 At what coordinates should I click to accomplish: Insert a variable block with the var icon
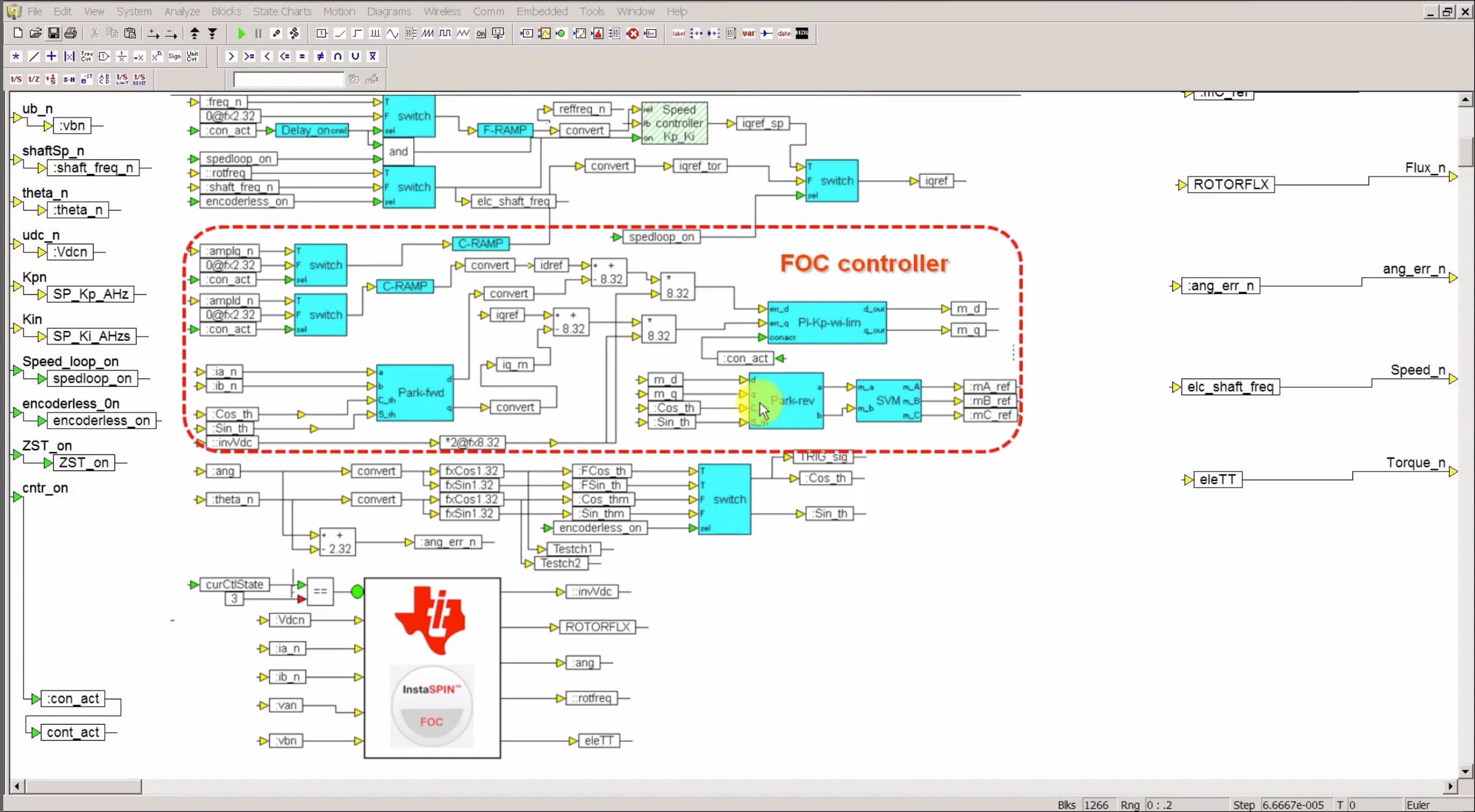749,33
